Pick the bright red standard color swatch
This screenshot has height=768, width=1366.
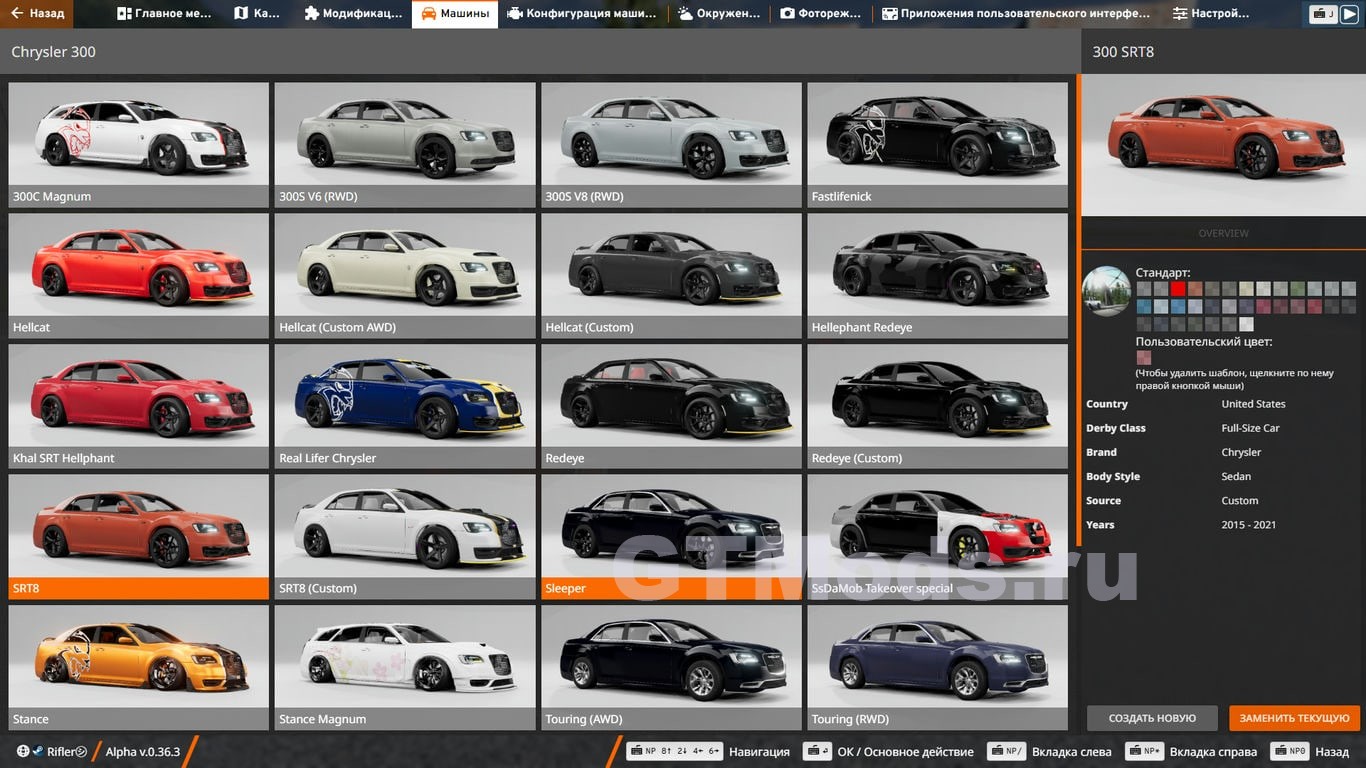click(1178, 289)
